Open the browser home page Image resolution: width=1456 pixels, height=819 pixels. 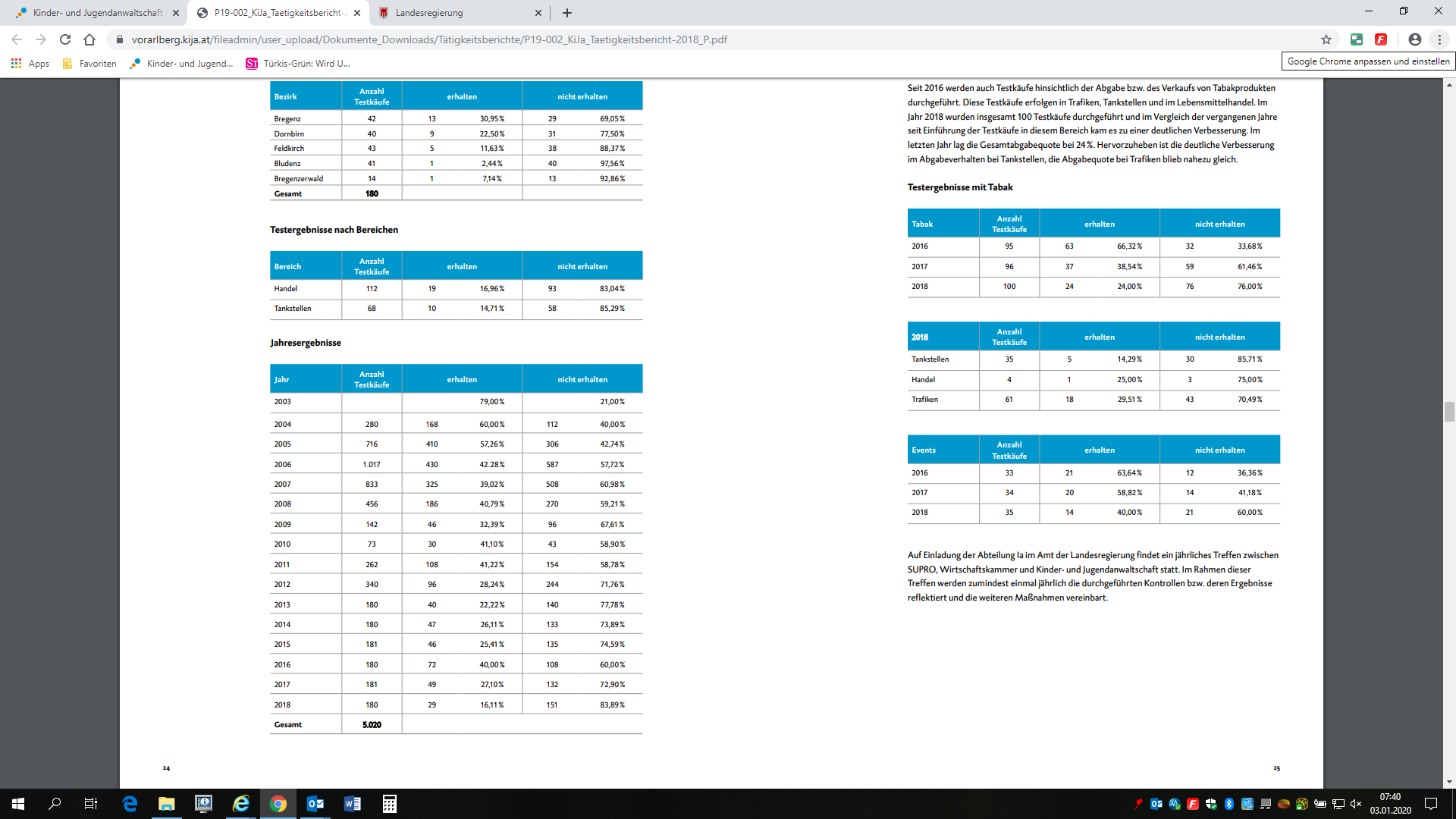coord(89,39)
